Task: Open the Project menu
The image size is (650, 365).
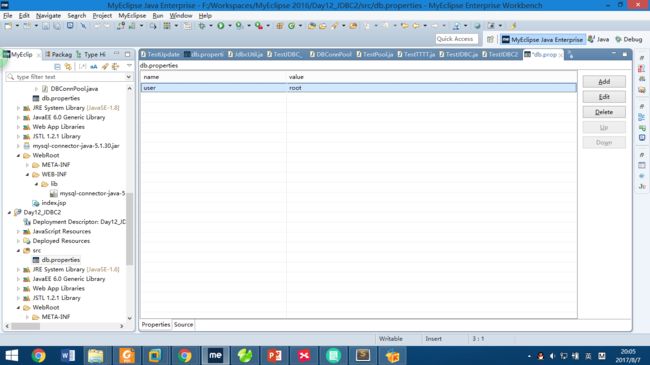Action: click(102, 15)
